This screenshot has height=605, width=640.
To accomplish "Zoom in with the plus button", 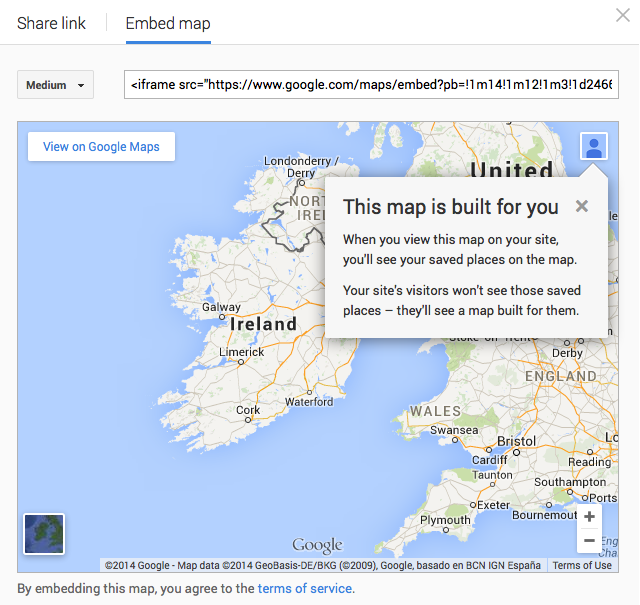I will pyautogui.click(x=589, y=517).
